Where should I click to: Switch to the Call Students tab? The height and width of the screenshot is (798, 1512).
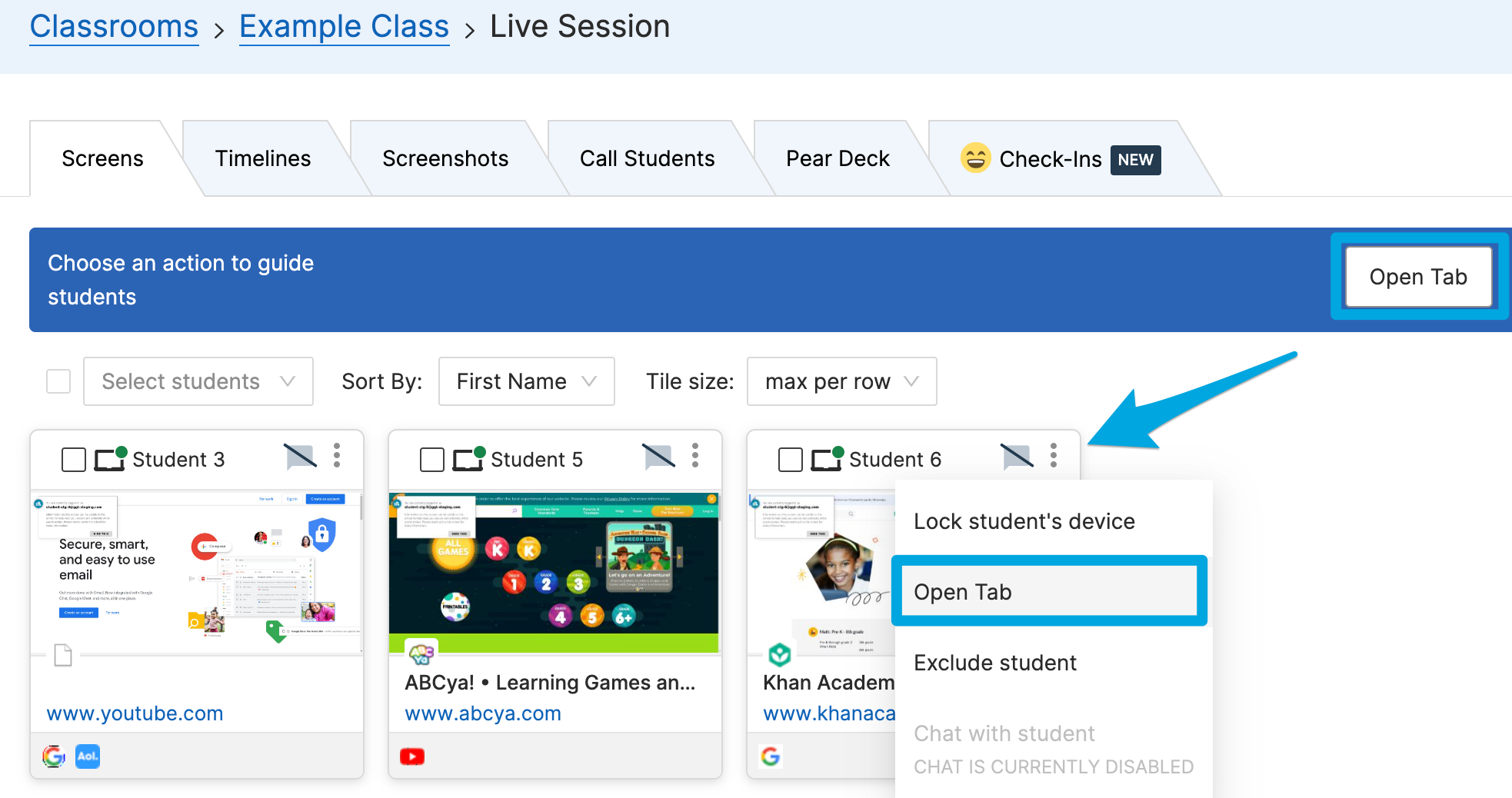coord(648,158)
